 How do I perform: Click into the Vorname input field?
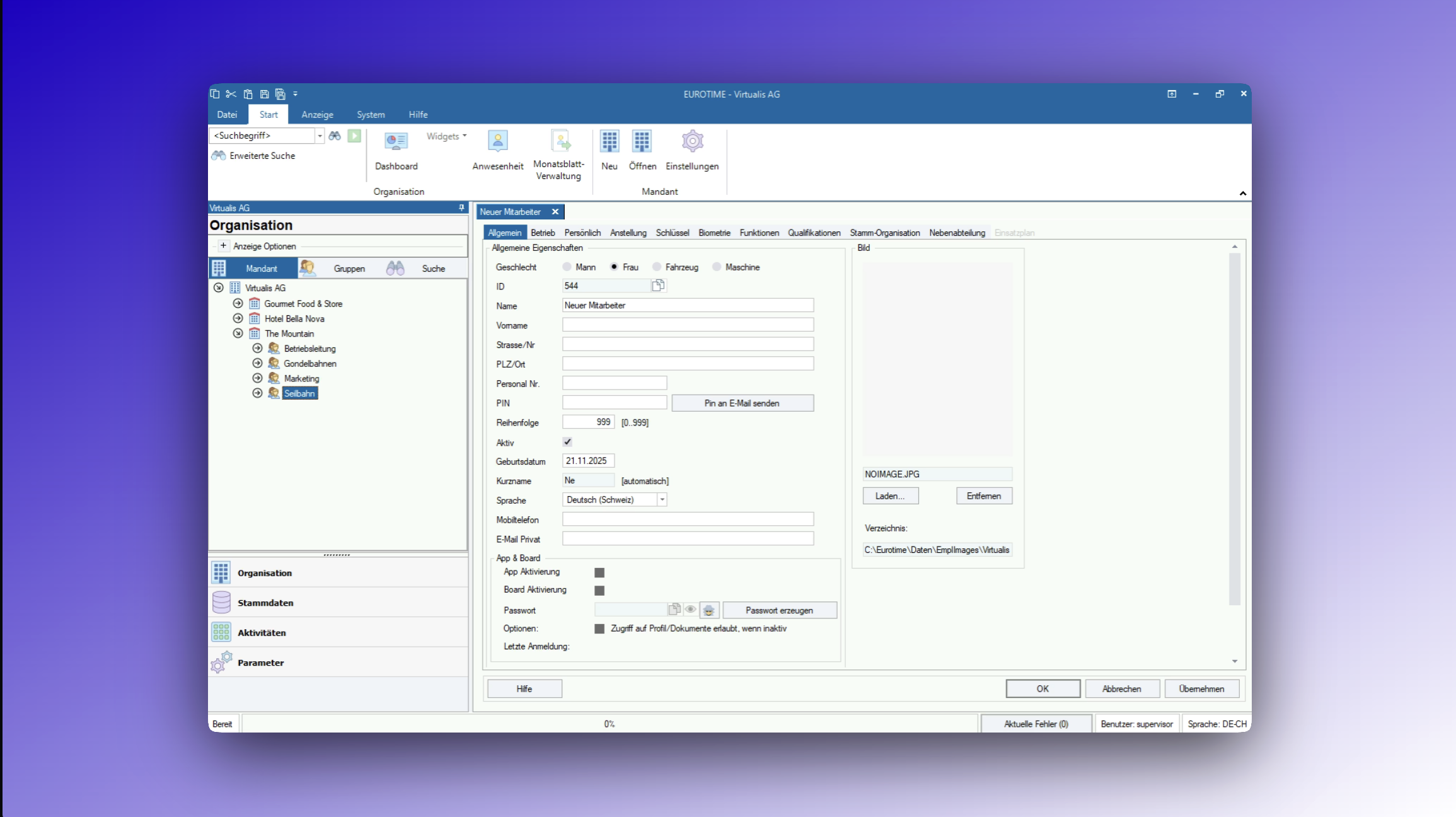coord(687,325)
